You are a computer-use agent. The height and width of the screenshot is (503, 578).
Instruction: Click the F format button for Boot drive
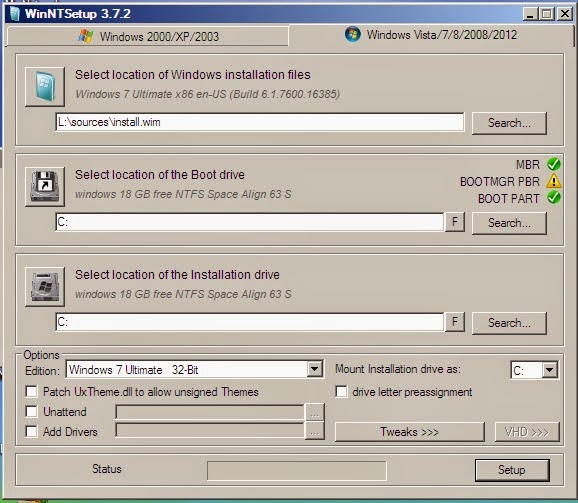tap(455, 222)
